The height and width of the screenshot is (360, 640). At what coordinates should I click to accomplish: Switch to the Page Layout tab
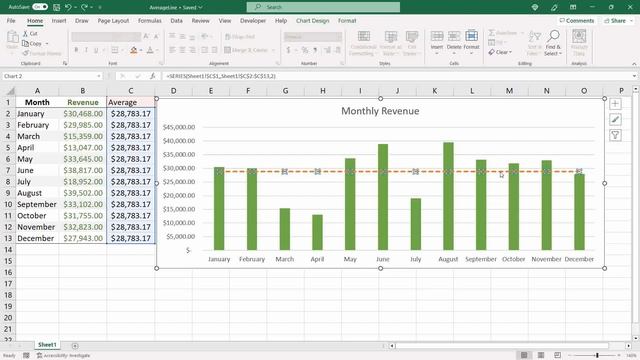coord(113,20)
